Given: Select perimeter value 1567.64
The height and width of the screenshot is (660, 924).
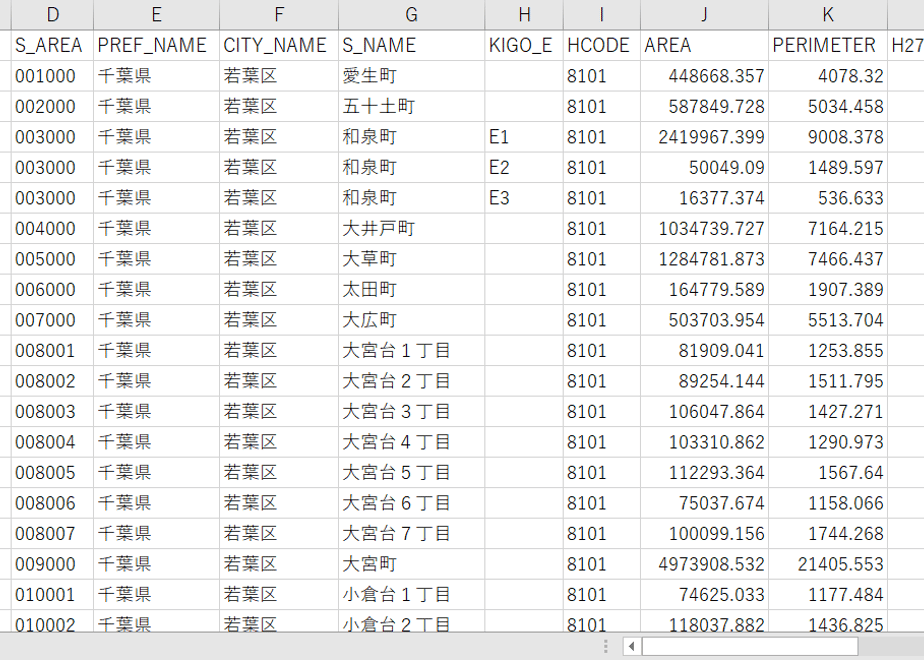Looking at the screenshot, I should coord(828,473).
